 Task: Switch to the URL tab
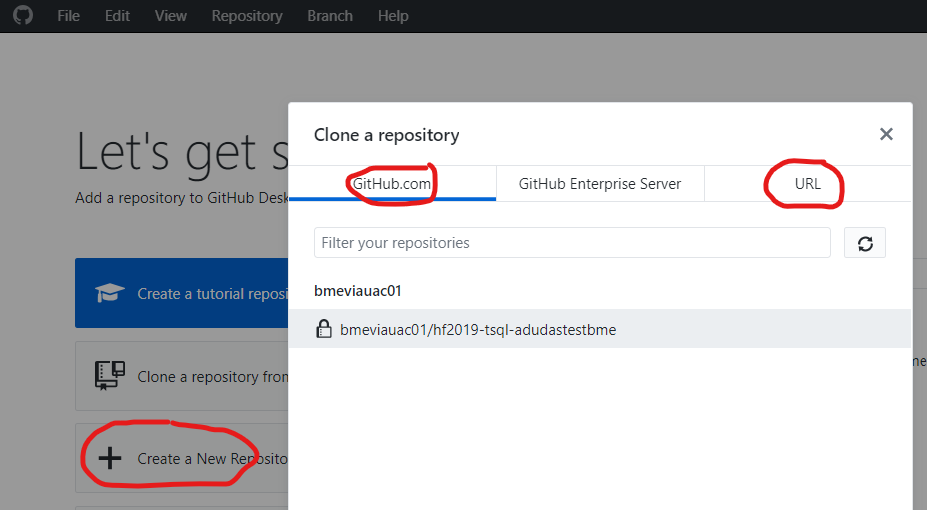pyautogui.click(x=807, y=184)
